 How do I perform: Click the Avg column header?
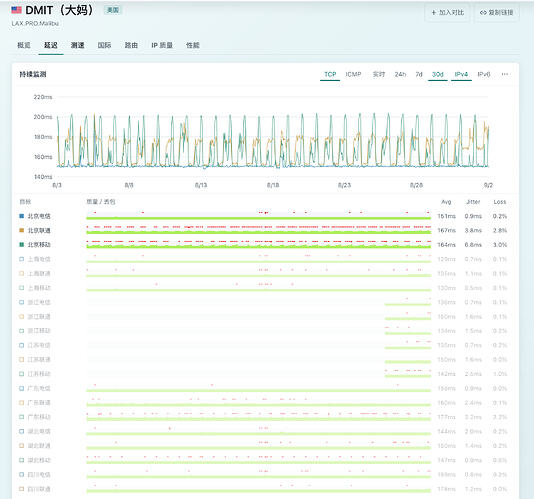446,202
